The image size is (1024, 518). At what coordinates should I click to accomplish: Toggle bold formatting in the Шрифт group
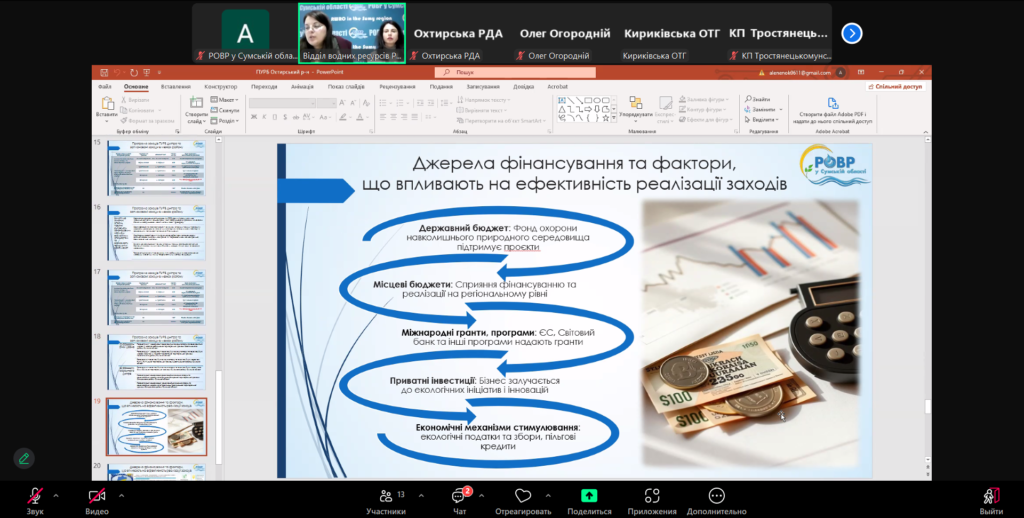tap(254, 118)
